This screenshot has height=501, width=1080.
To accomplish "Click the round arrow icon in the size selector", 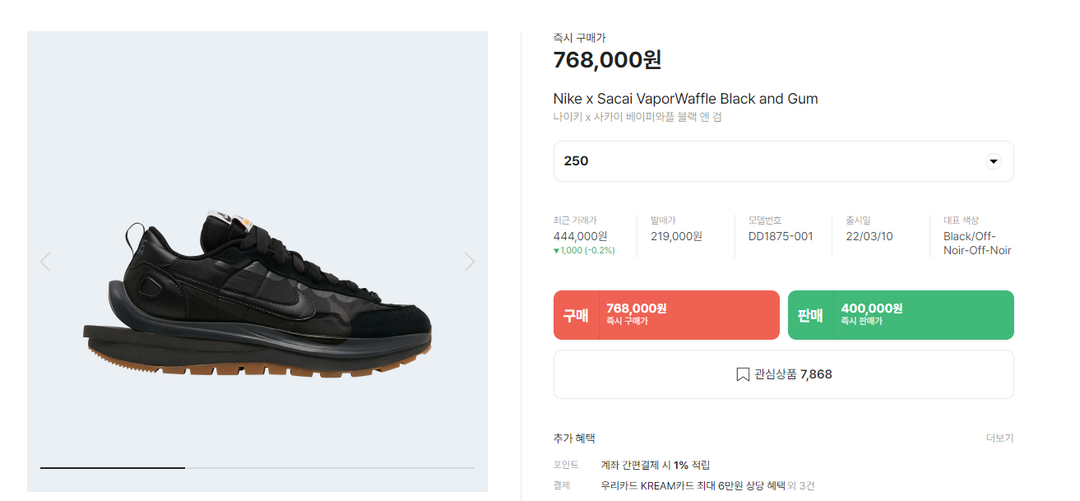I will [x=993, y=161].
